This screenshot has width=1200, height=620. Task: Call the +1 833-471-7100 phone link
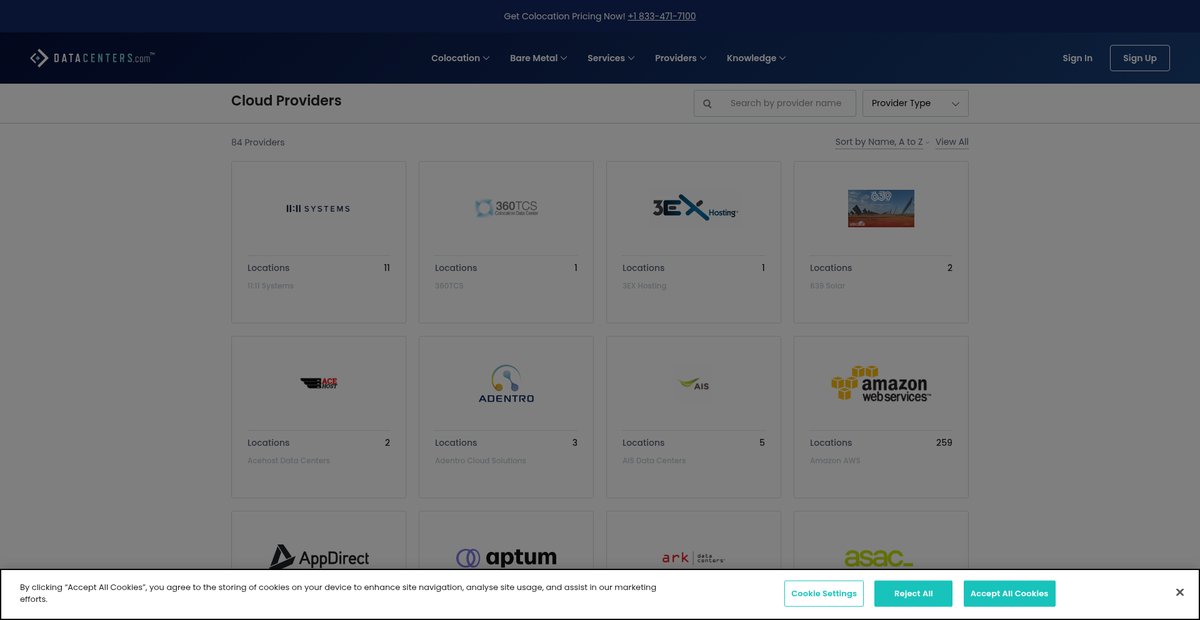pyautogui.click(x=662, y=16)
